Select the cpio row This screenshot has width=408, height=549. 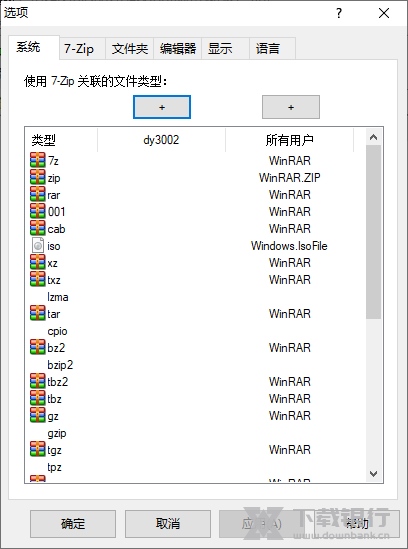[195, 331]
